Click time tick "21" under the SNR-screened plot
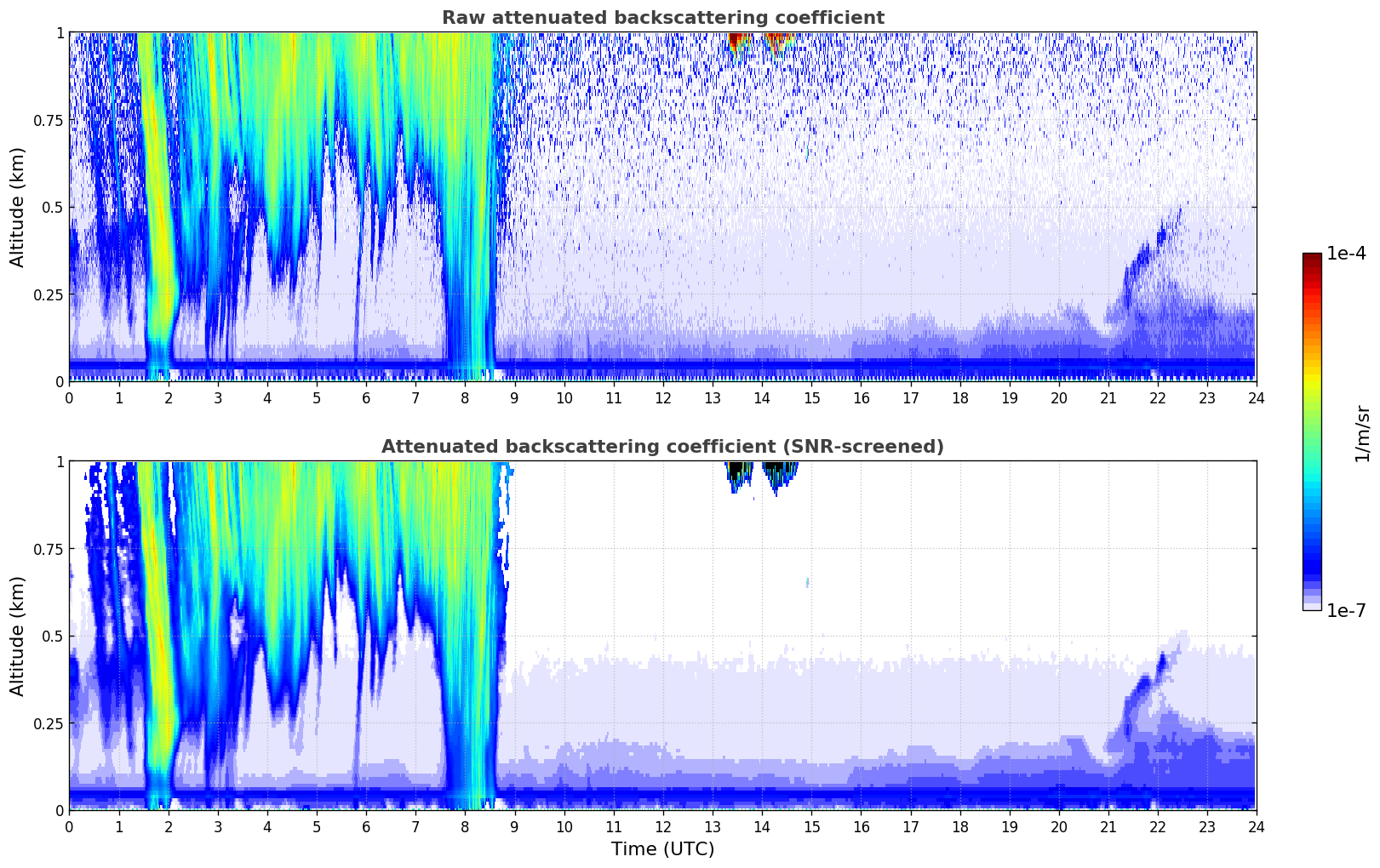The width and height of the screenshot is (1380, 868). [1108, 826]
